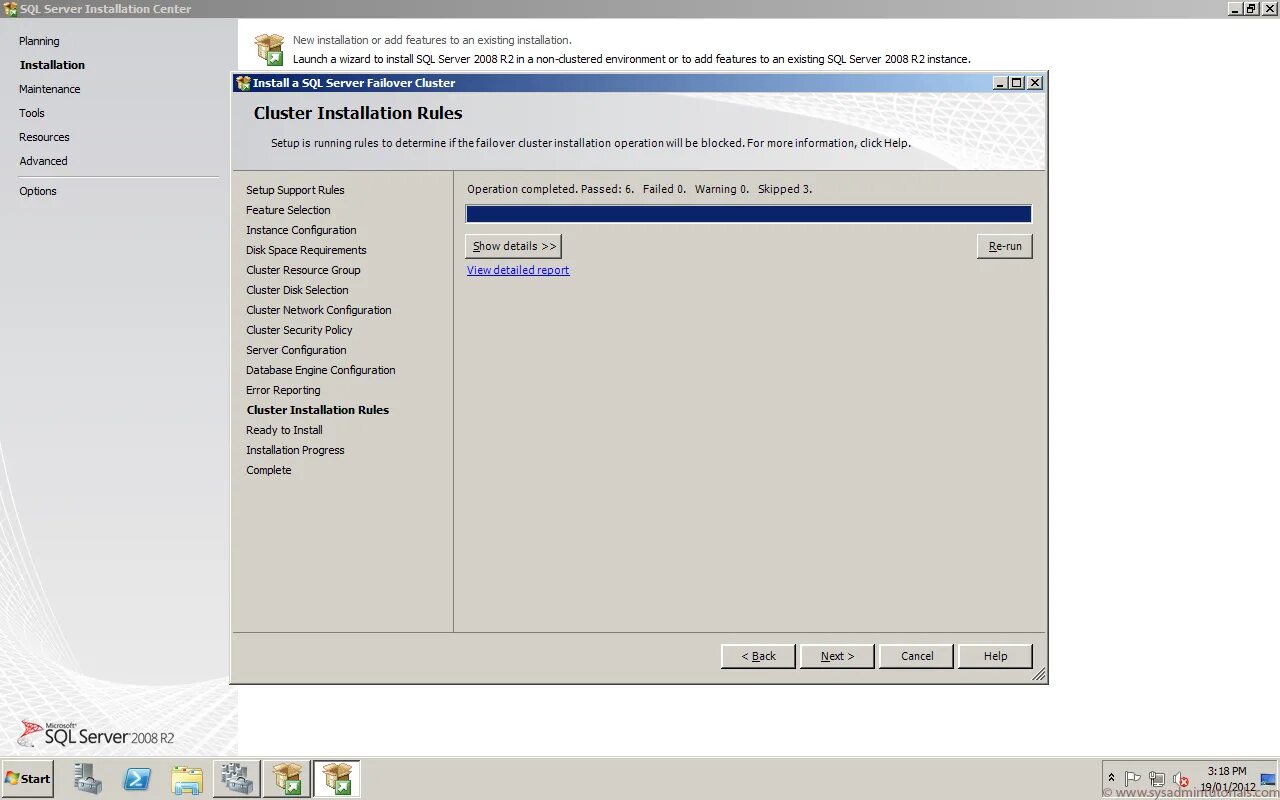Minimize the Install a SQL Server Failover Cluster dialog
Viewport: 1280px width, 800px height.
point(1000,83)
